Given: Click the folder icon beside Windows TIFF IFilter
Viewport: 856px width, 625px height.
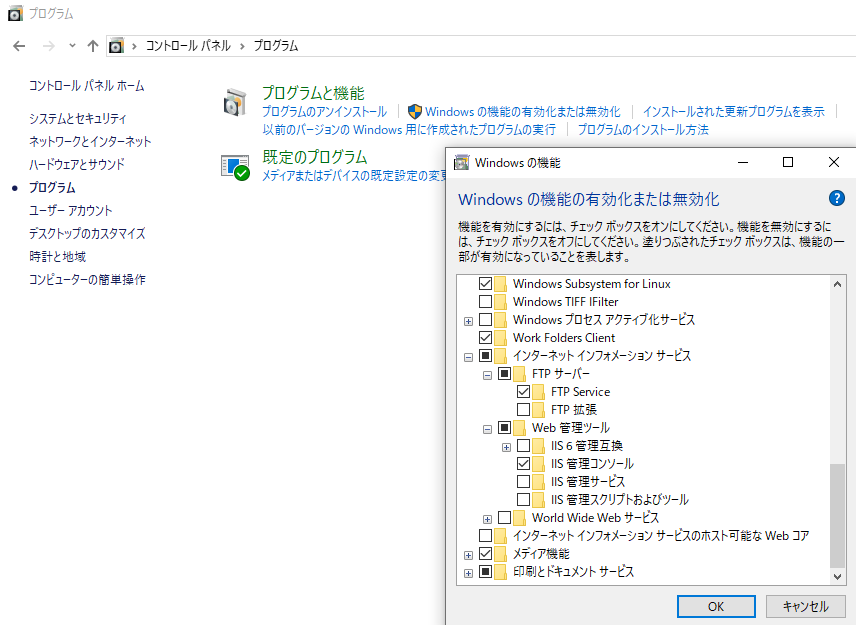Looking at the screenshot, I should pos(500,302).
